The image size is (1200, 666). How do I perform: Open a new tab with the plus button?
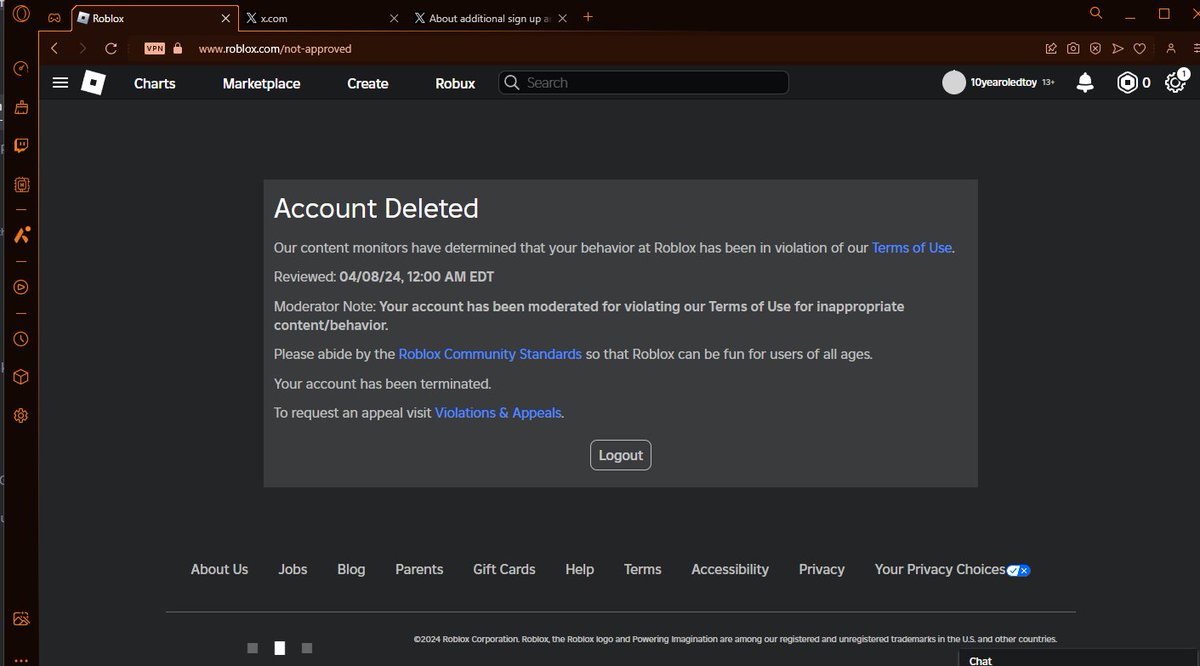(588, 17)
